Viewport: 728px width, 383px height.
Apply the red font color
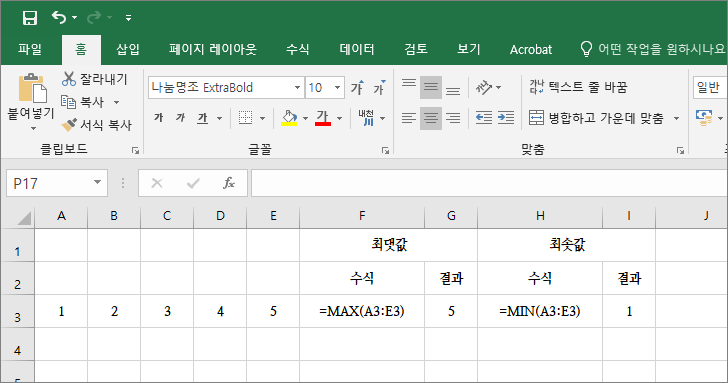coord(323,118)
